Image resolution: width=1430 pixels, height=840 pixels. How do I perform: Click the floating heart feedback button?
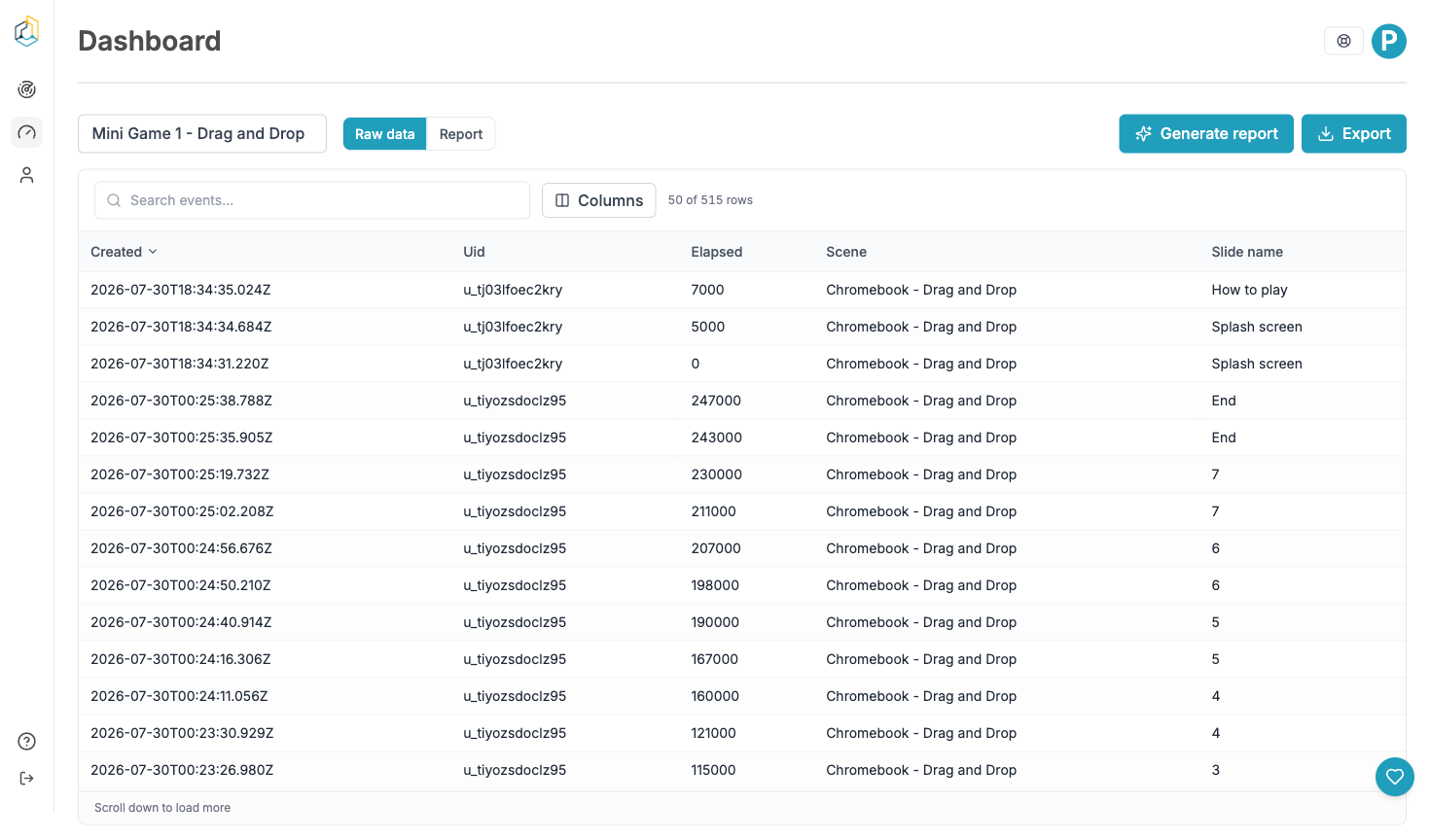tap(1395, 777)
